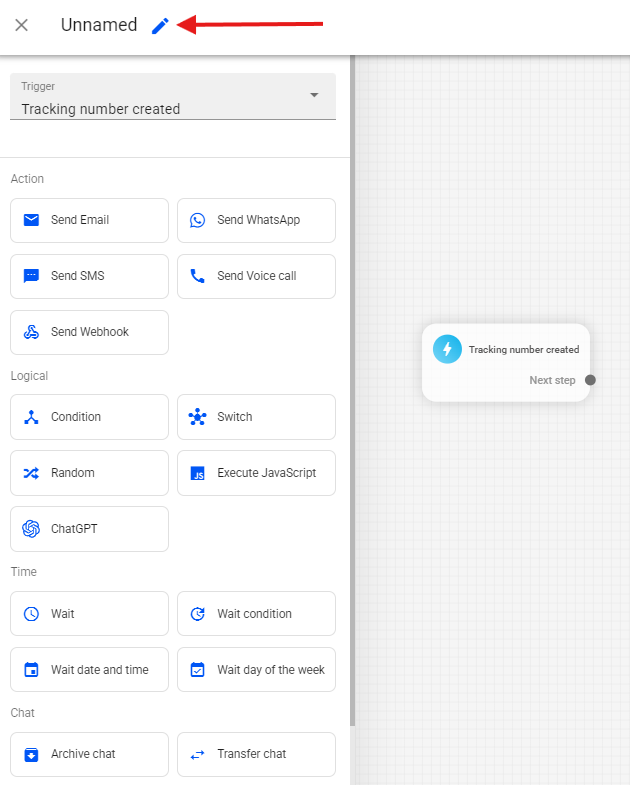Viewport: 630px width, 785px height.
Task: Add the Random logical block
Action: pos(89,473)
